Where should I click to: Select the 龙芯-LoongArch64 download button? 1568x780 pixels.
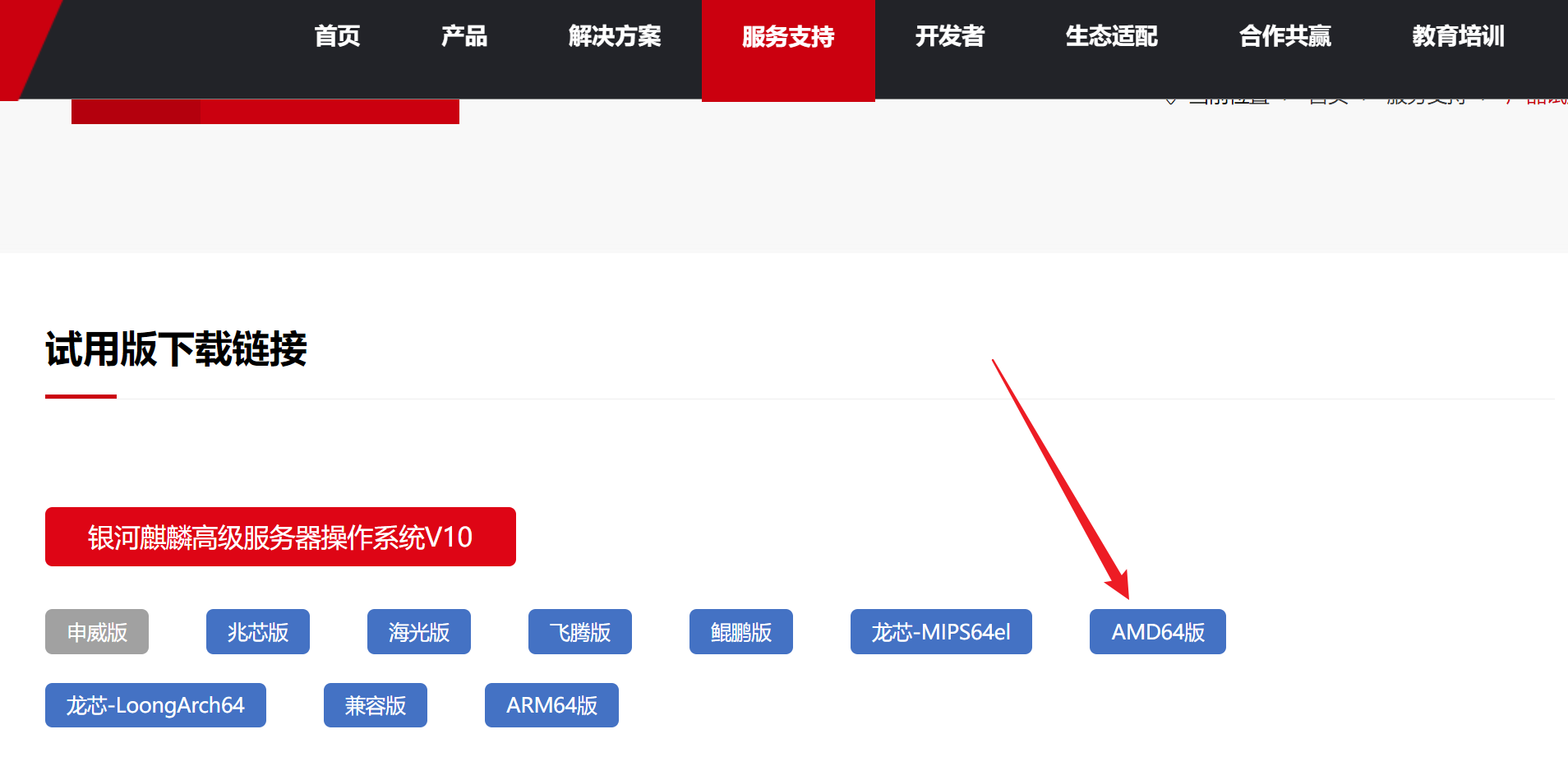click(155, 705)
